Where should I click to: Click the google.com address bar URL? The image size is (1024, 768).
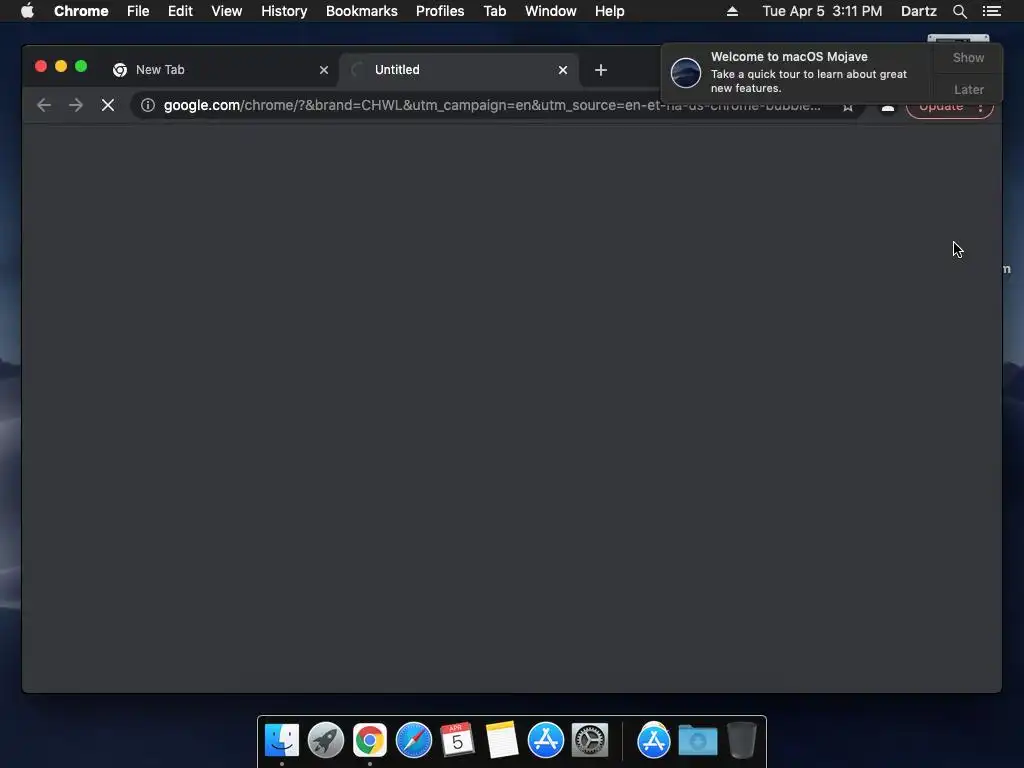pyautogui.click(x=492, y=105)
